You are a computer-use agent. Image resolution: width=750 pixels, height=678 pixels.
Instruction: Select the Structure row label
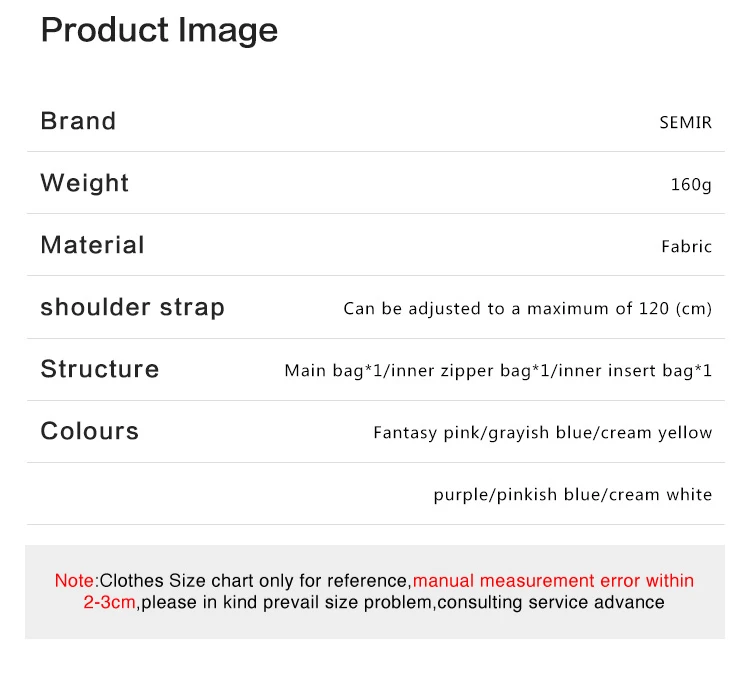(x=100, y=369)
